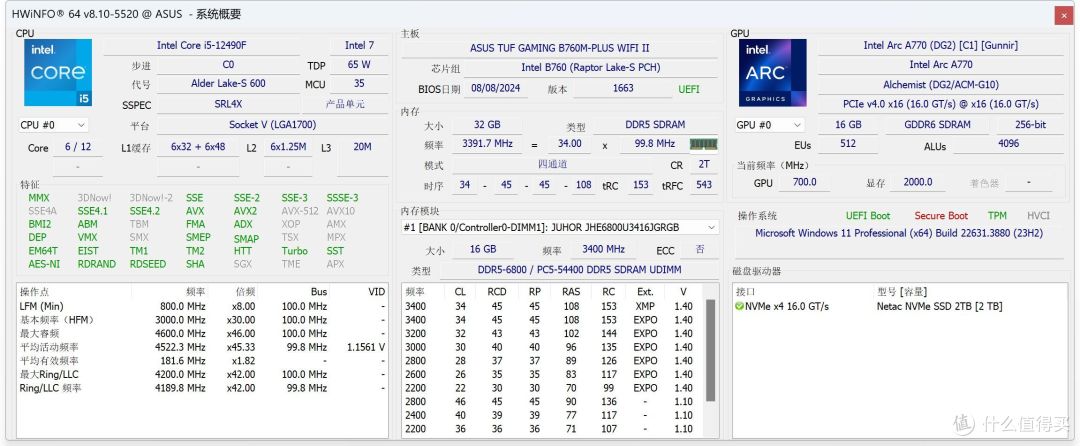
Task: Click the AES-NI feature flag
Action: [43, 264]
